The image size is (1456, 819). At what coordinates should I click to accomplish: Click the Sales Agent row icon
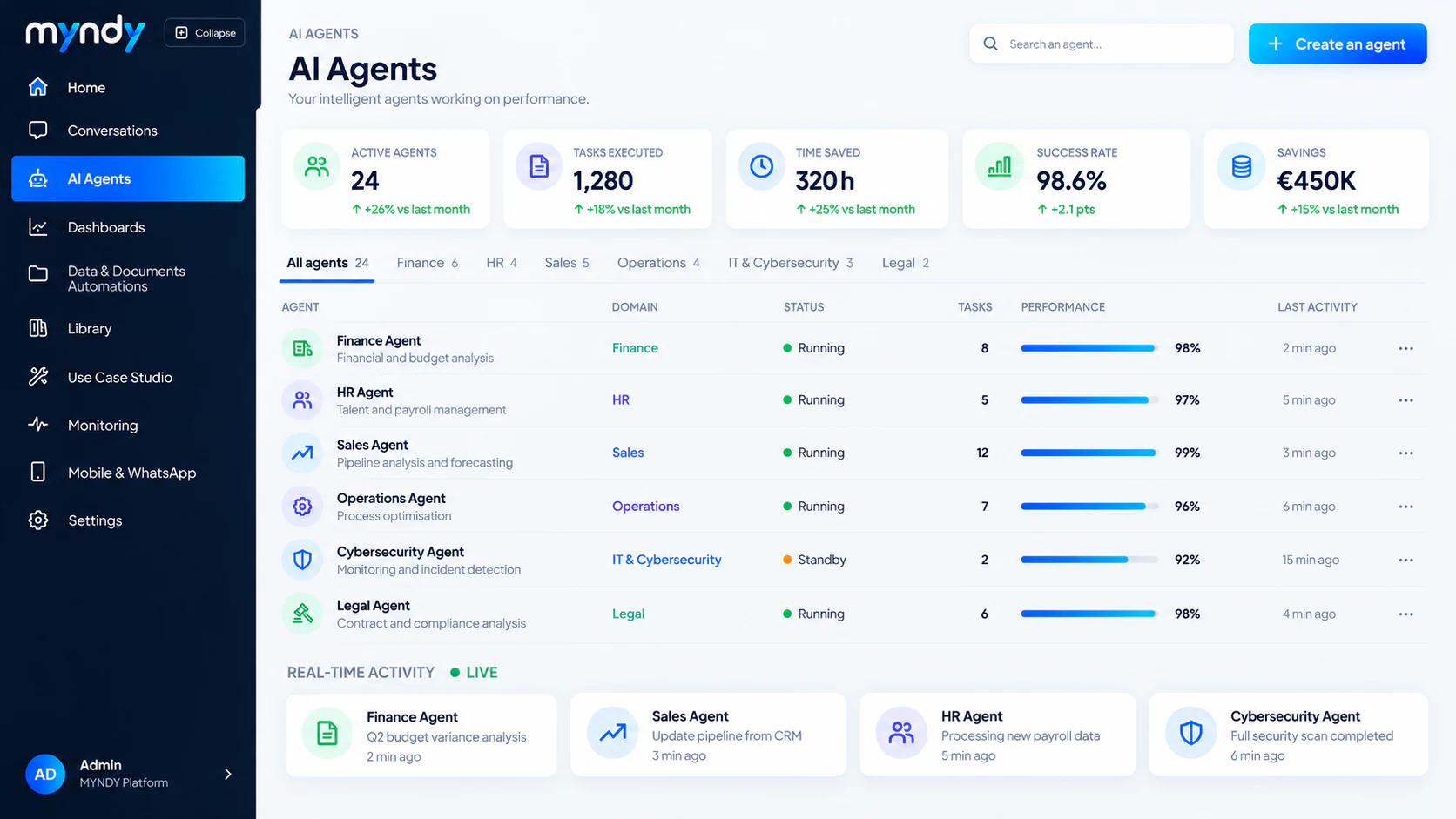click(x=302, y=453)
